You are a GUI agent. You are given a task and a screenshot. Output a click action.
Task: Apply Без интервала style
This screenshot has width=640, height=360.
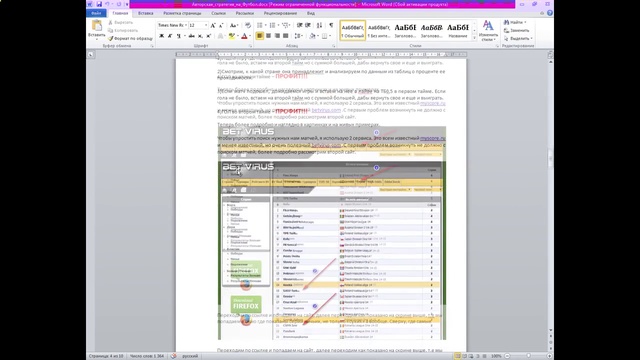(379, 30)
